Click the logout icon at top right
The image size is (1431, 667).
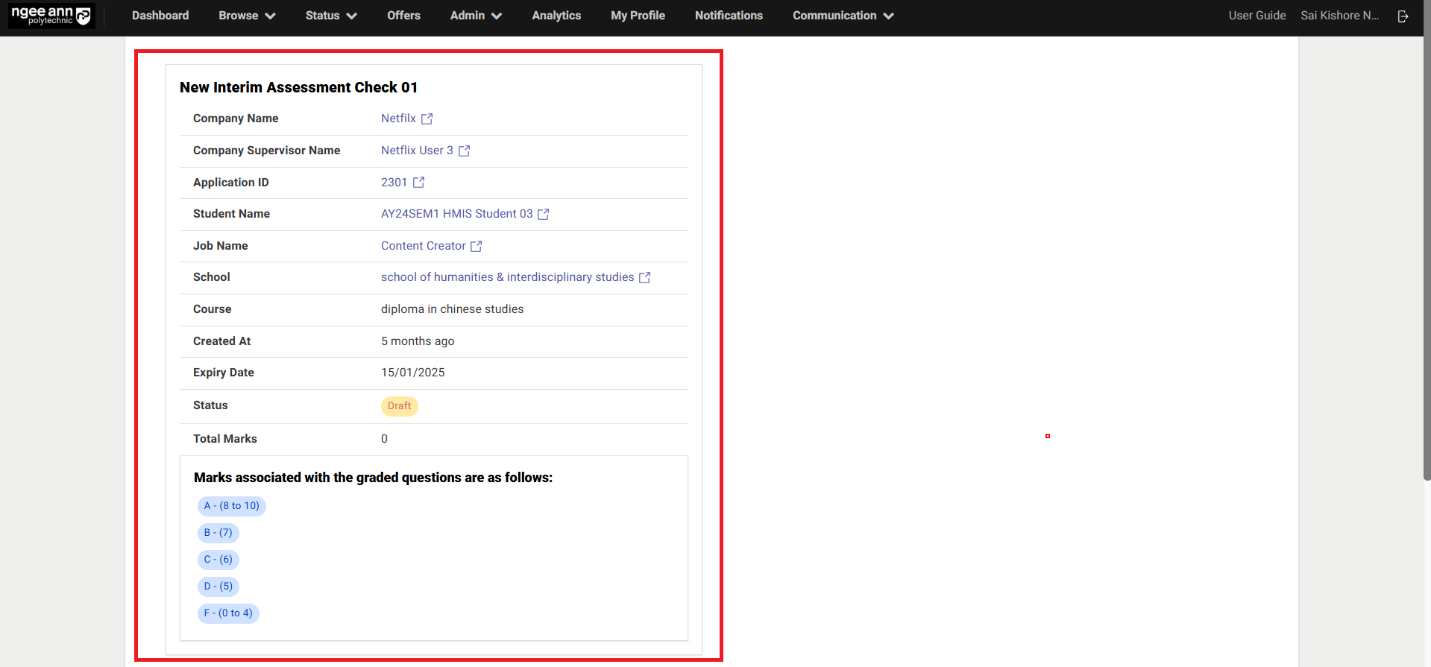[1403, 15]
